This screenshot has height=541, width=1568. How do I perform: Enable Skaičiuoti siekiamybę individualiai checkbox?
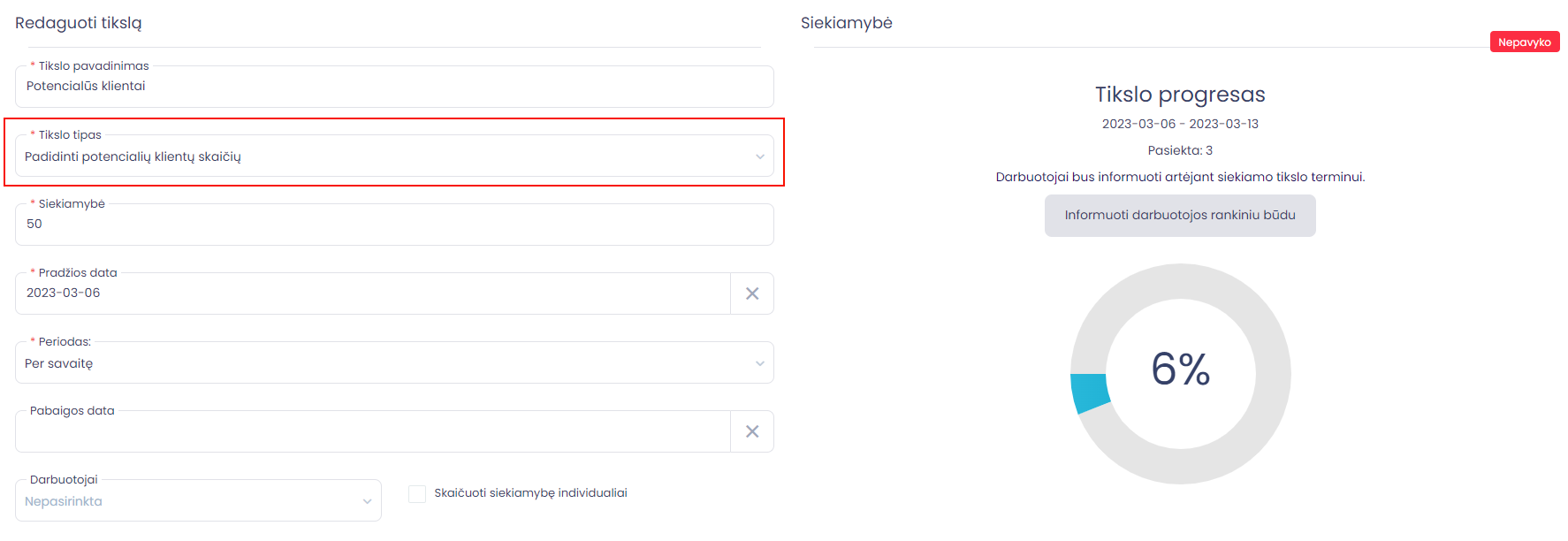pyautogui.click(x=417, y=493)
